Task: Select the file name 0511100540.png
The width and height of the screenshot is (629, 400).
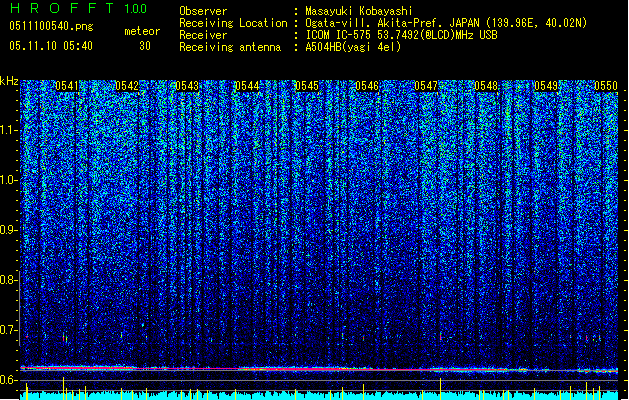Action: point(51,26)
